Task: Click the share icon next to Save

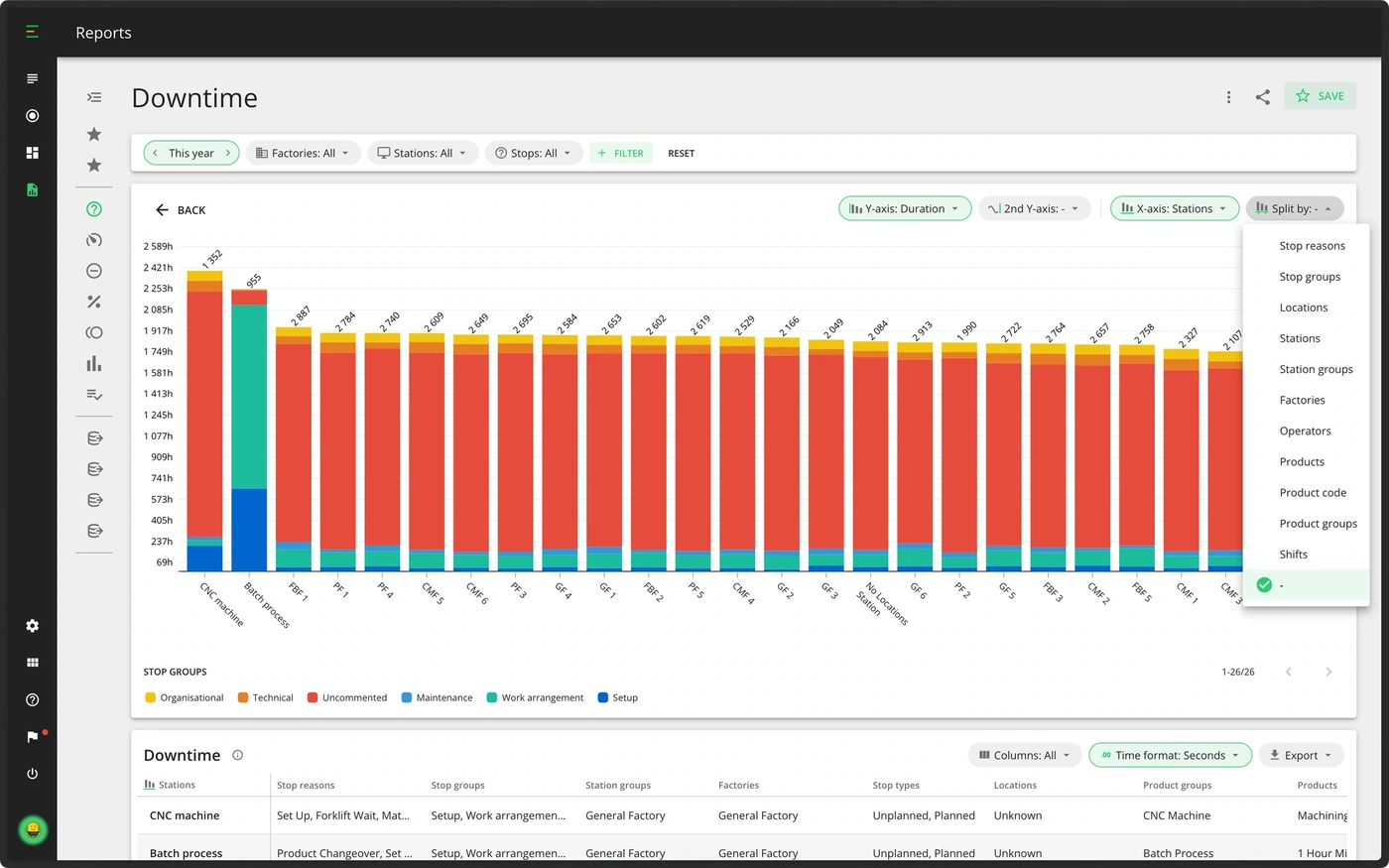Action: pyautogui.click(x=1262, y=96)
